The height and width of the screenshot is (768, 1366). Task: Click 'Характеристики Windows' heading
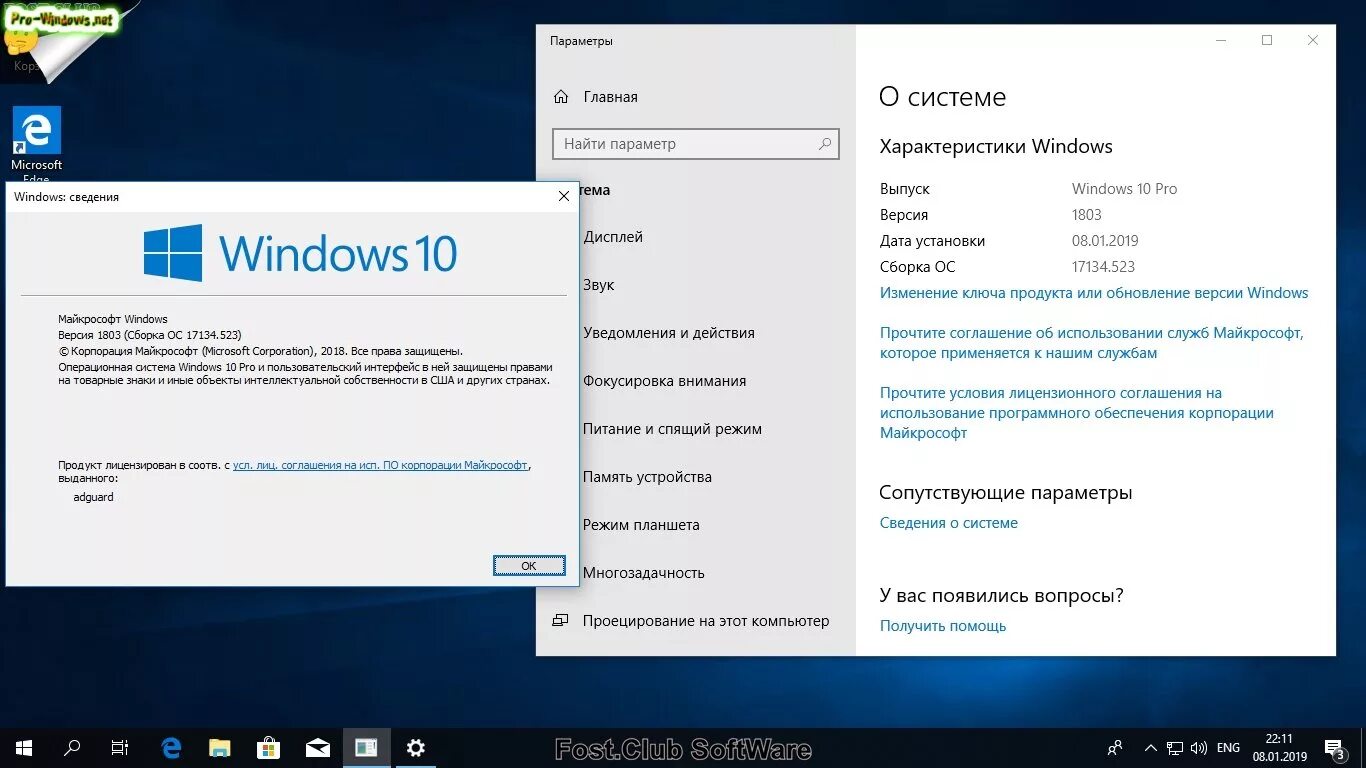pyautogui.click(x=996, y=147)
